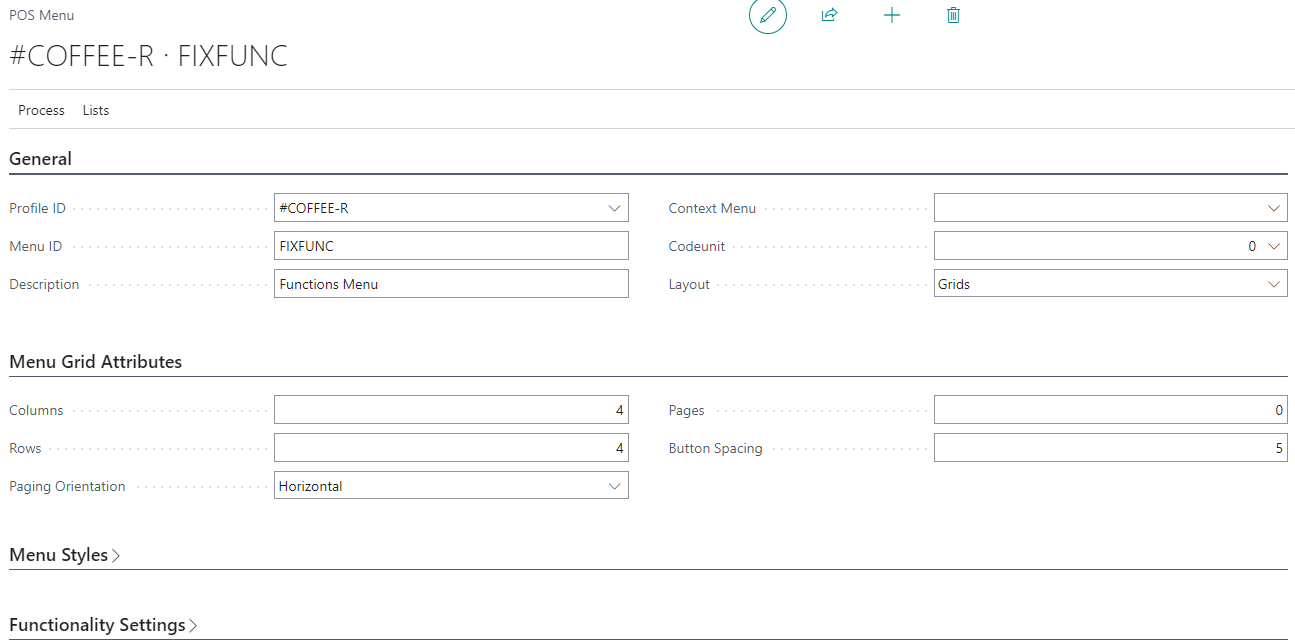Screen dimensions: 1295x640
Task: Click the Menu ID input field
Action: pos(450,246)
